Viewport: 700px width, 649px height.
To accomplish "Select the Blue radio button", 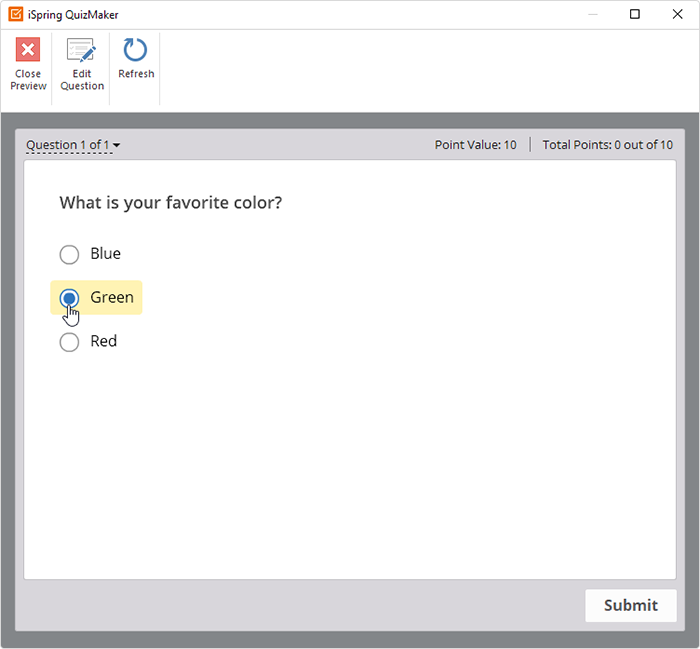I will tap(69, 254).
